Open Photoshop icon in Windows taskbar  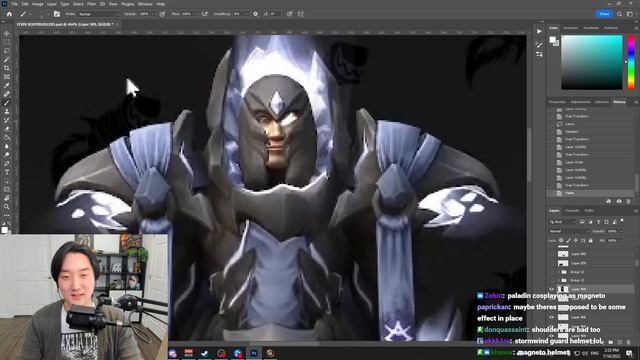pyautogui.click(x=254, y=353)
